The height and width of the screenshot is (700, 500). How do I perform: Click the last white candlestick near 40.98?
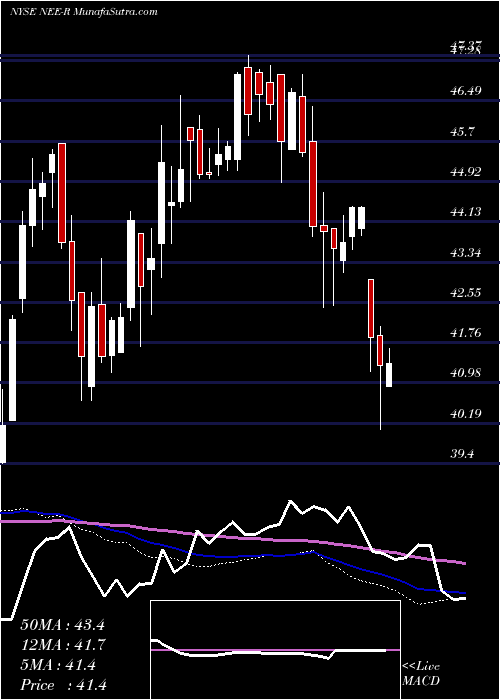tap(389, 375)
